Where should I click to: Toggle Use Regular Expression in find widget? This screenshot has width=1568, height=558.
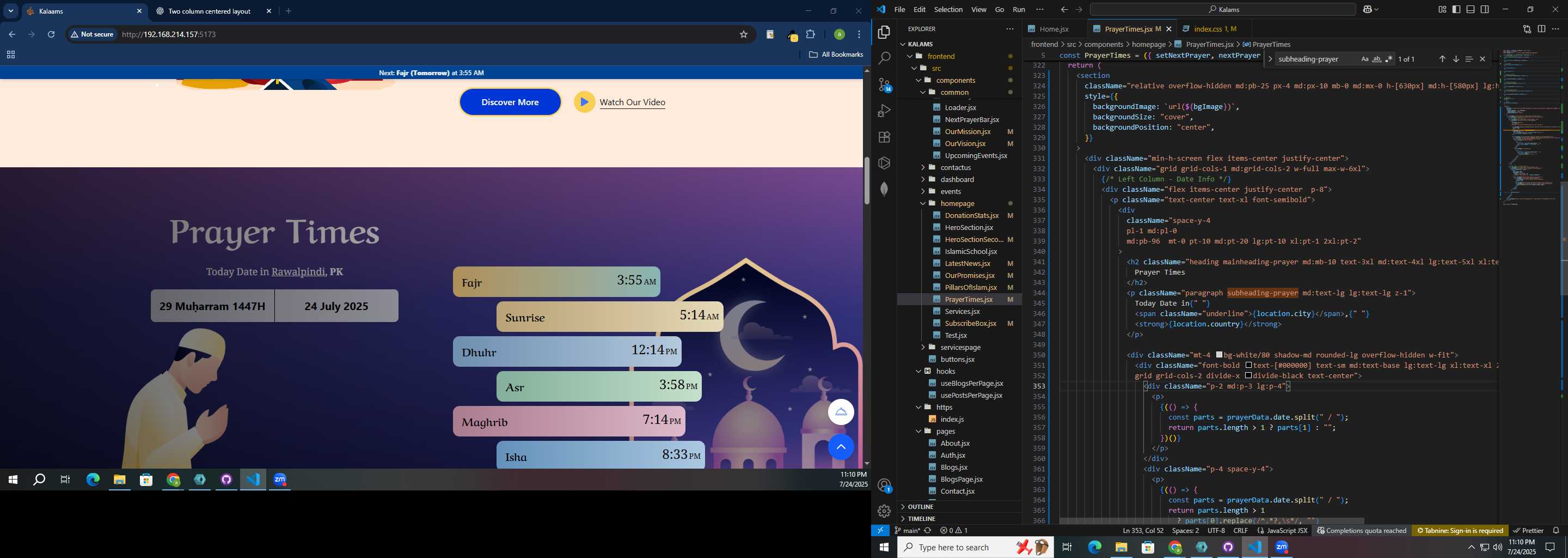tap(1389, 59)
